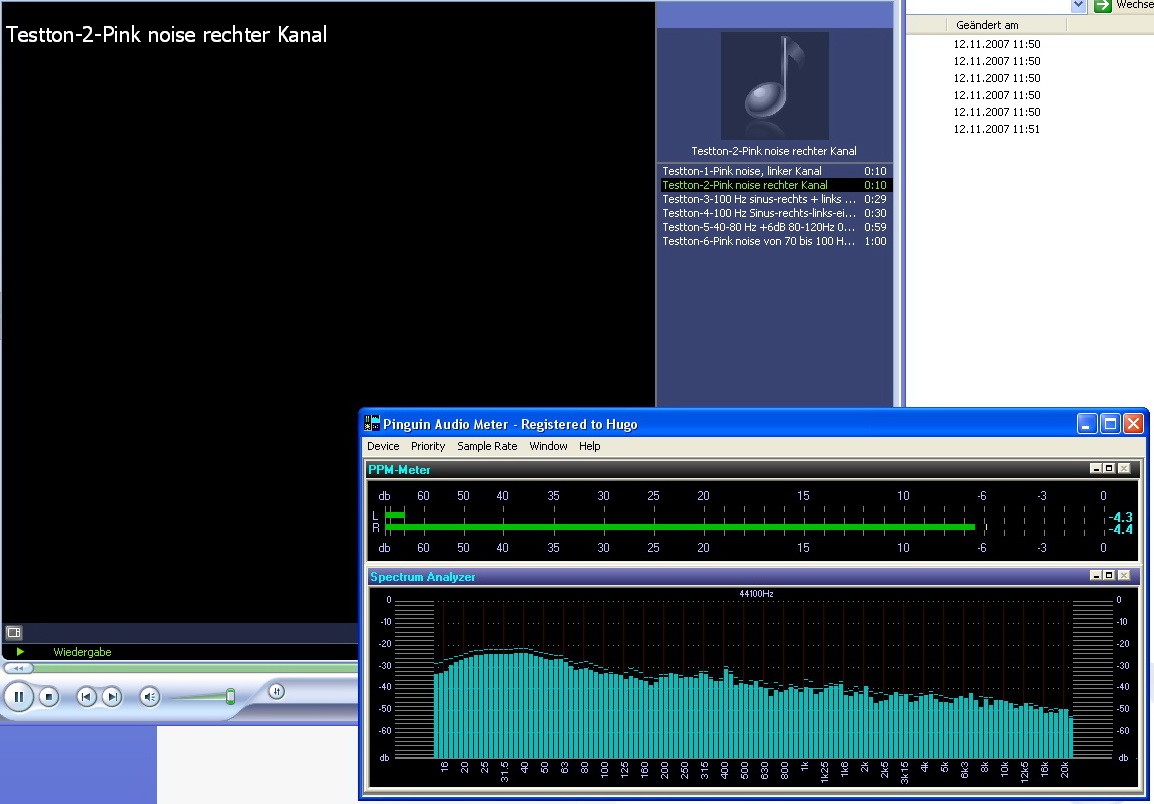This screenshot has height=804, width=1154.
Task: Select Testton-2-Pink noise rechter Kanal in playlist
Action: point(774,185)
